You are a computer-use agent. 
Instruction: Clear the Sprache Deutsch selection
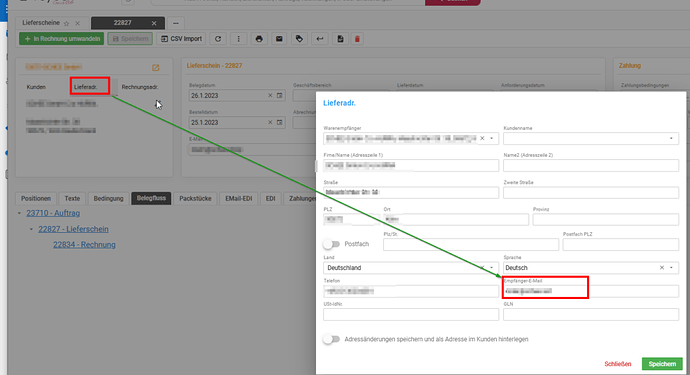tap(662, 268)
